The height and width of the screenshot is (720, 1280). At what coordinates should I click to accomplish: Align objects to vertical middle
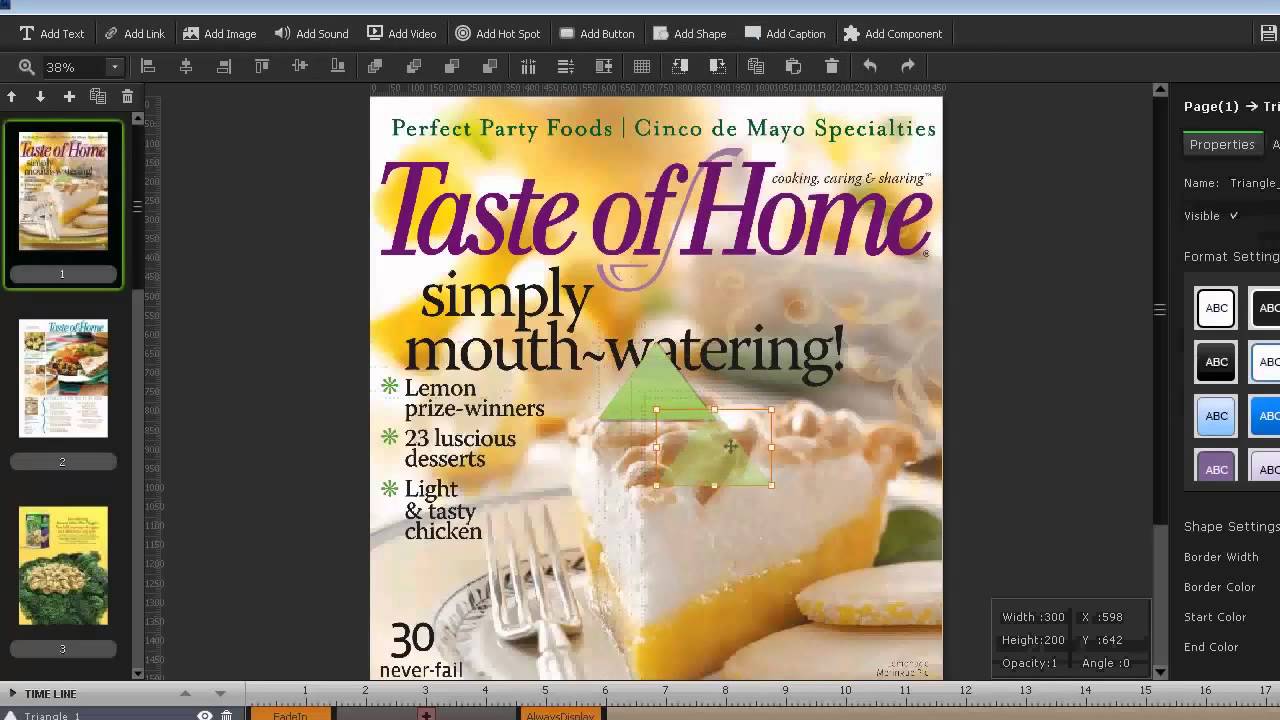point(300,66)
